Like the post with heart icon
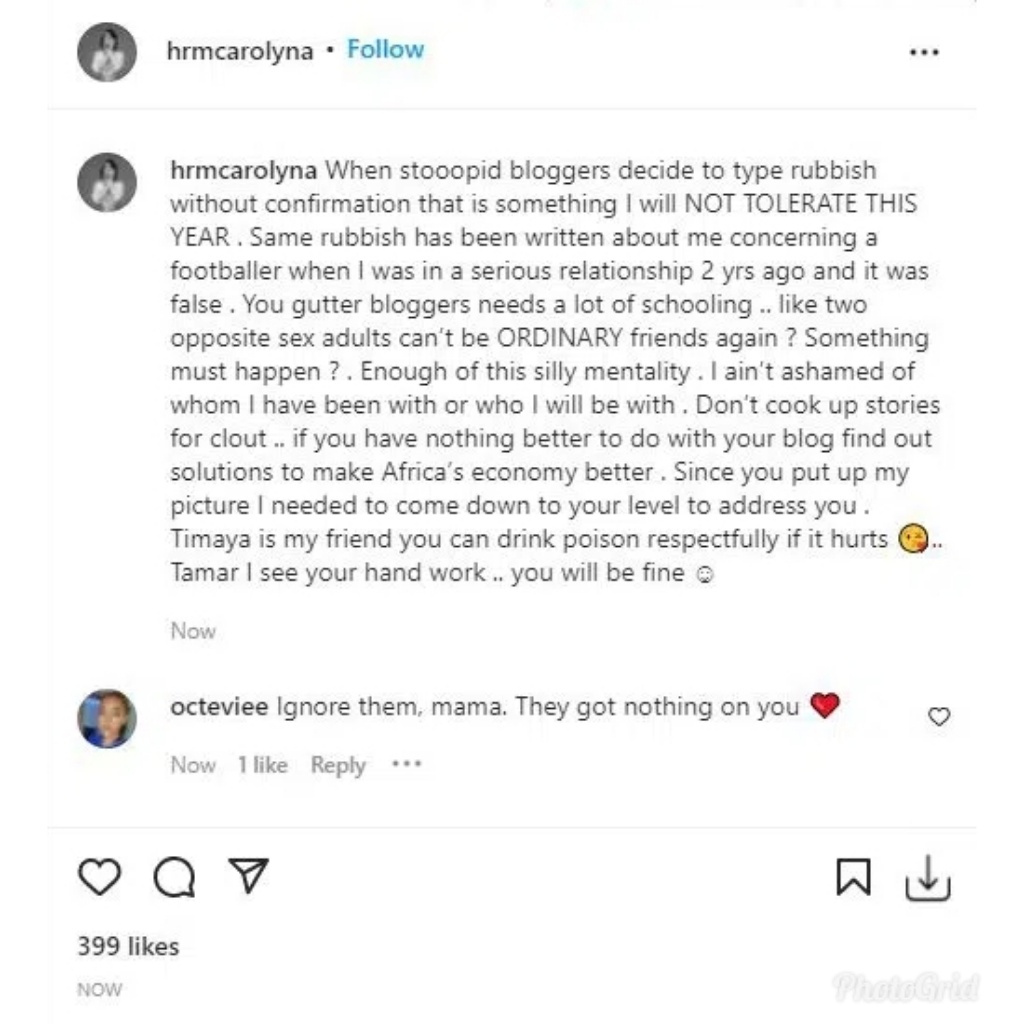Screen dimensions: 1024x1024 point(99,878)
